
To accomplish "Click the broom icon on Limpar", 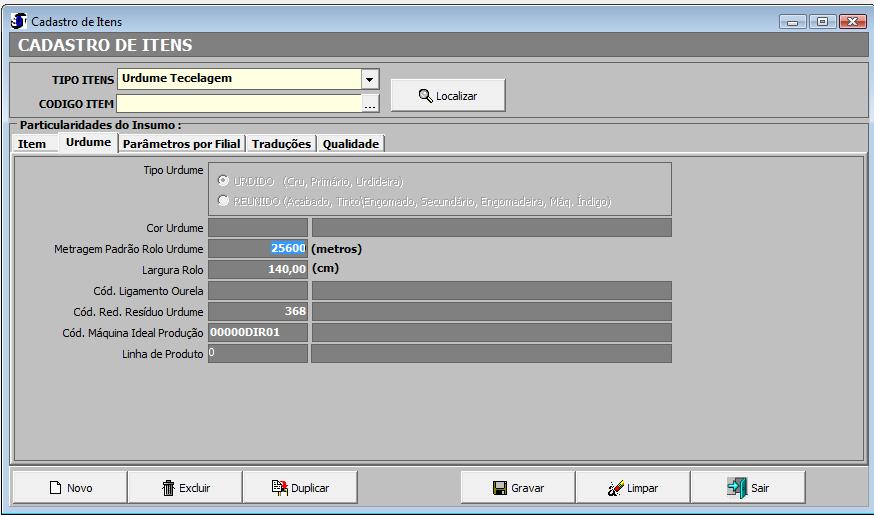I will pos(616,488).
